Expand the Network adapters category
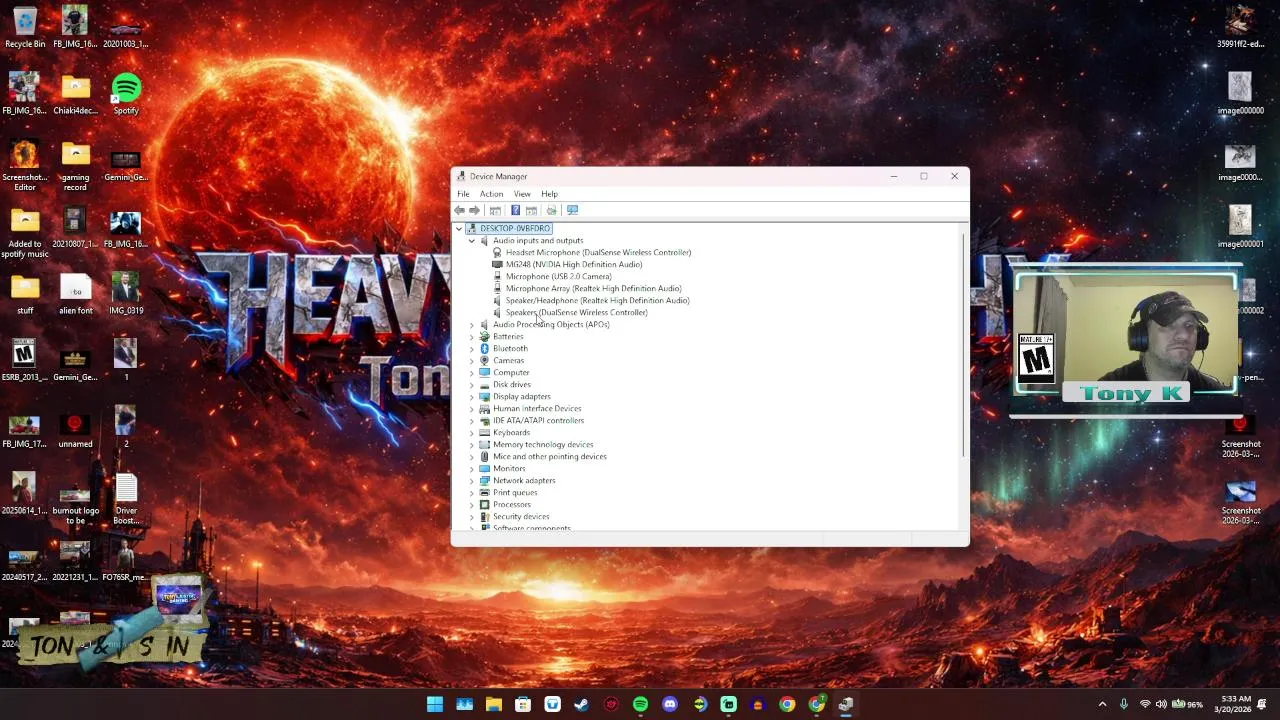1280x720 pixels. pos(472,481)
